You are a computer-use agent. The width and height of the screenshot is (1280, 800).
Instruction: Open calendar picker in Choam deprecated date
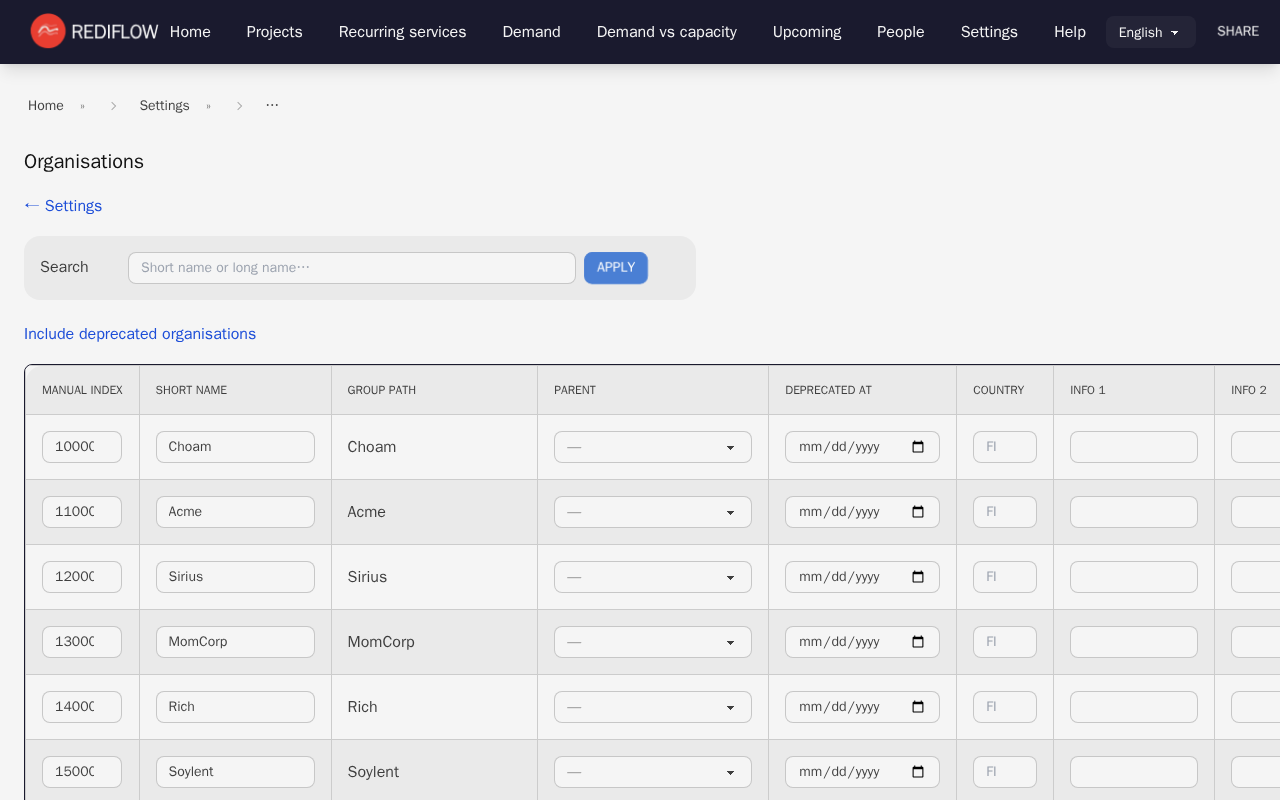tap(918, 447)
